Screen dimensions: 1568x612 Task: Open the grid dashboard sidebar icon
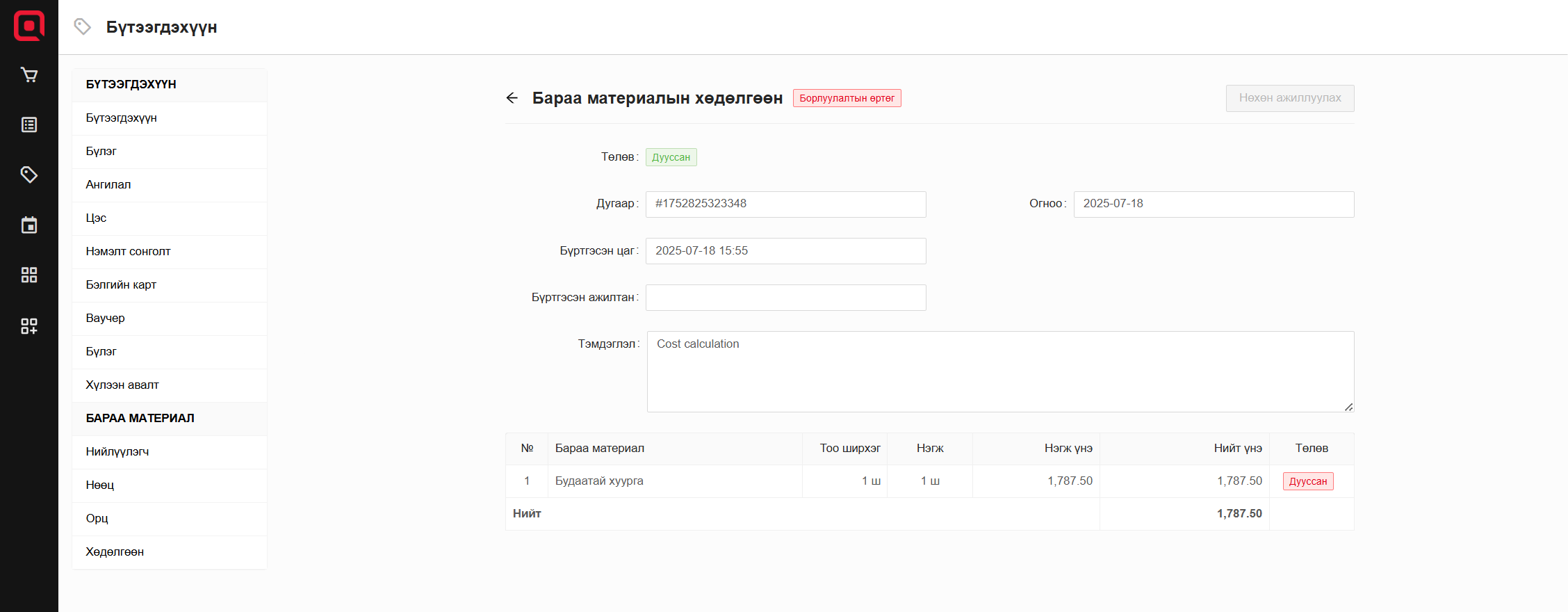[29, 275]
